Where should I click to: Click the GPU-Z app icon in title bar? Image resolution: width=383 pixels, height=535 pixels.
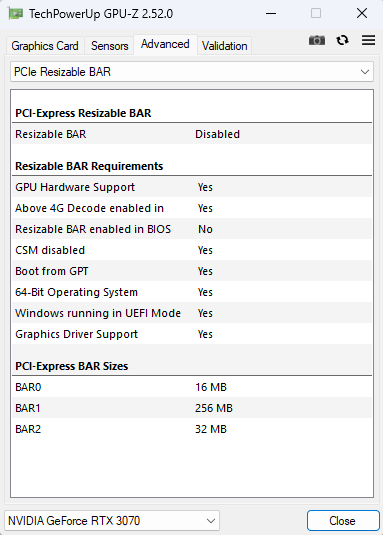(x=15, y=14)
